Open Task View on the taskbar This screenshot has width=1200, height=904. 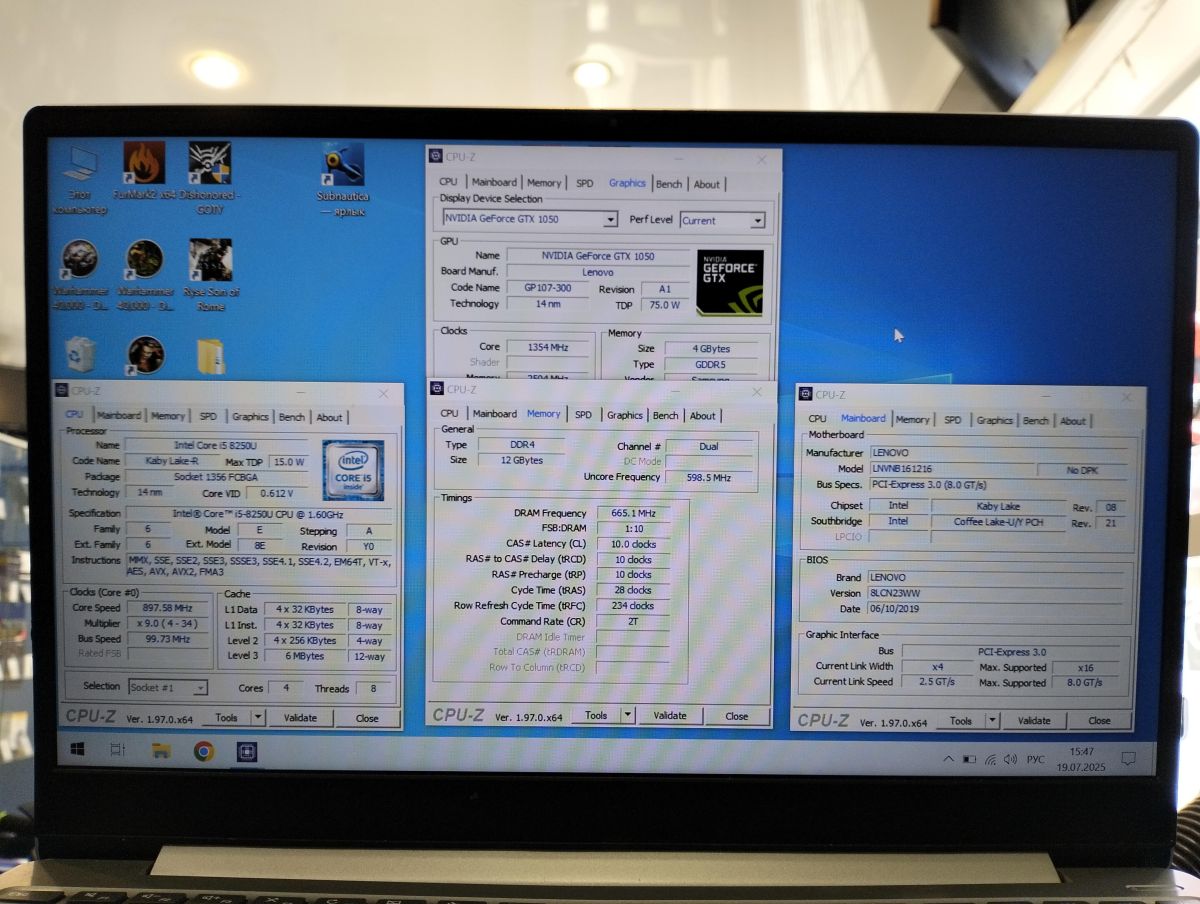tap(117, 750)
